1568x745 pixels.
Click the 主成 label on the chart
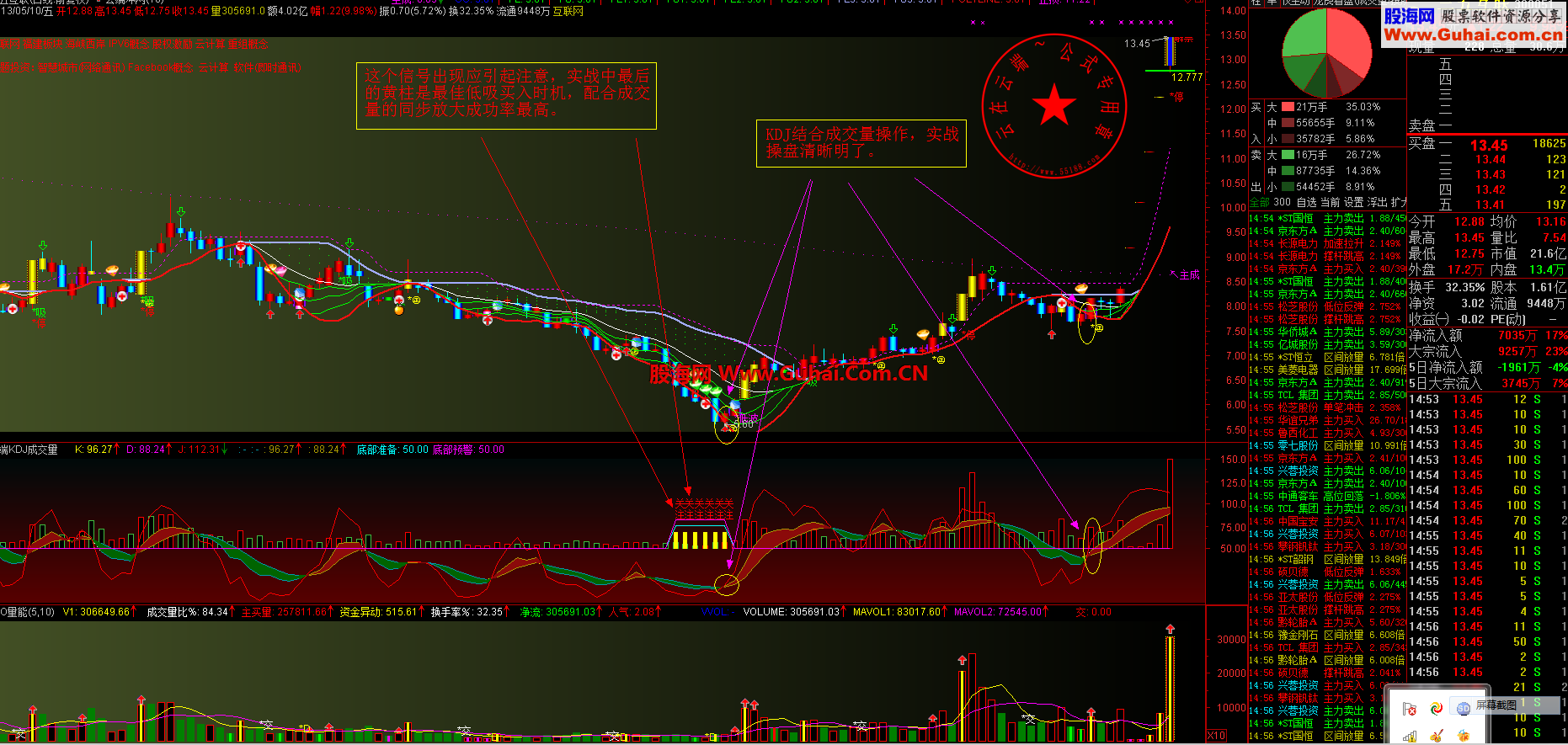tap(1188, 275)
